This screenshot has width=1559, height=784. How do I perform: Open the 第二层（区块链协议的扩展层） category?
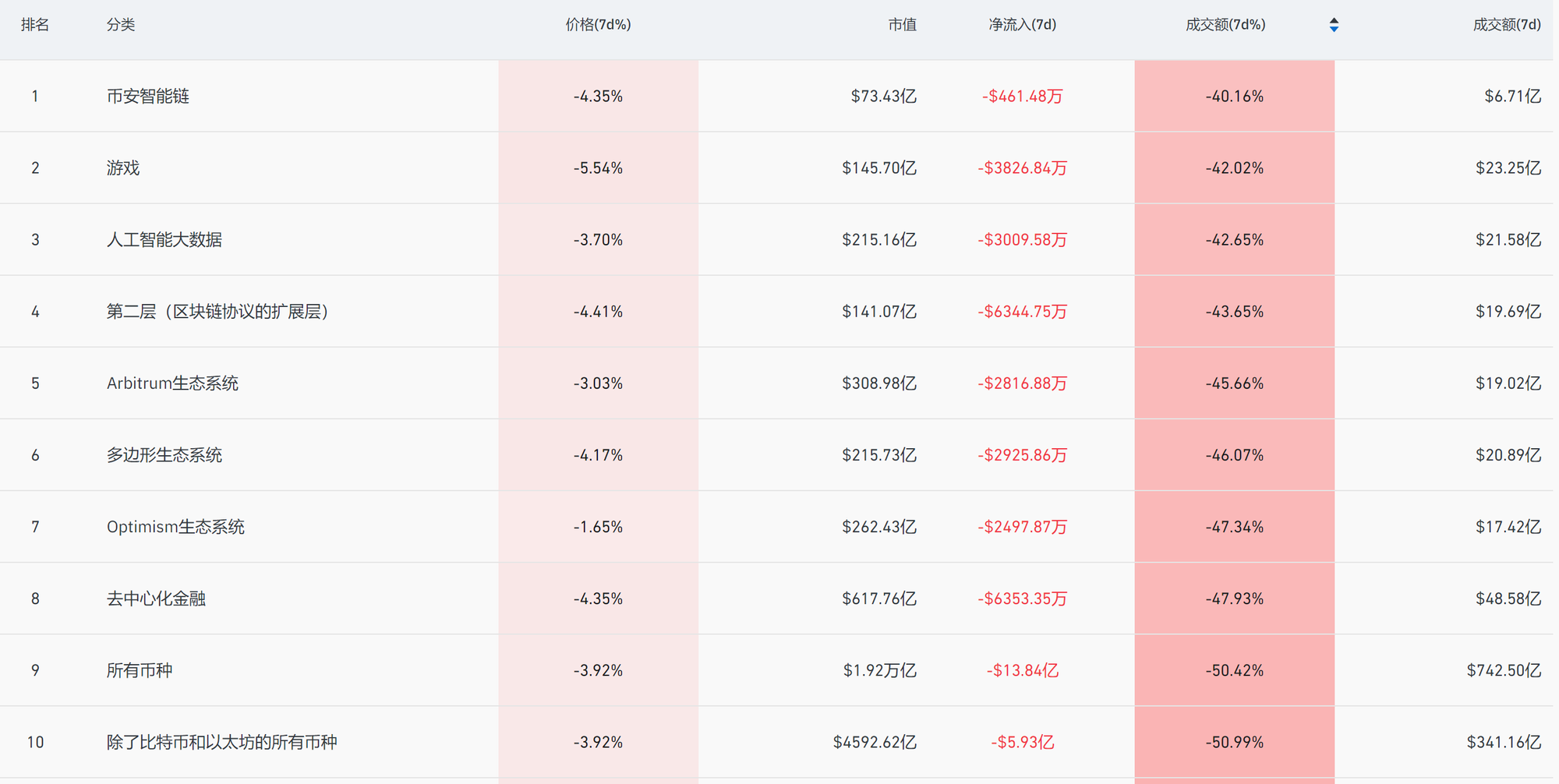[x=217, y=311]
